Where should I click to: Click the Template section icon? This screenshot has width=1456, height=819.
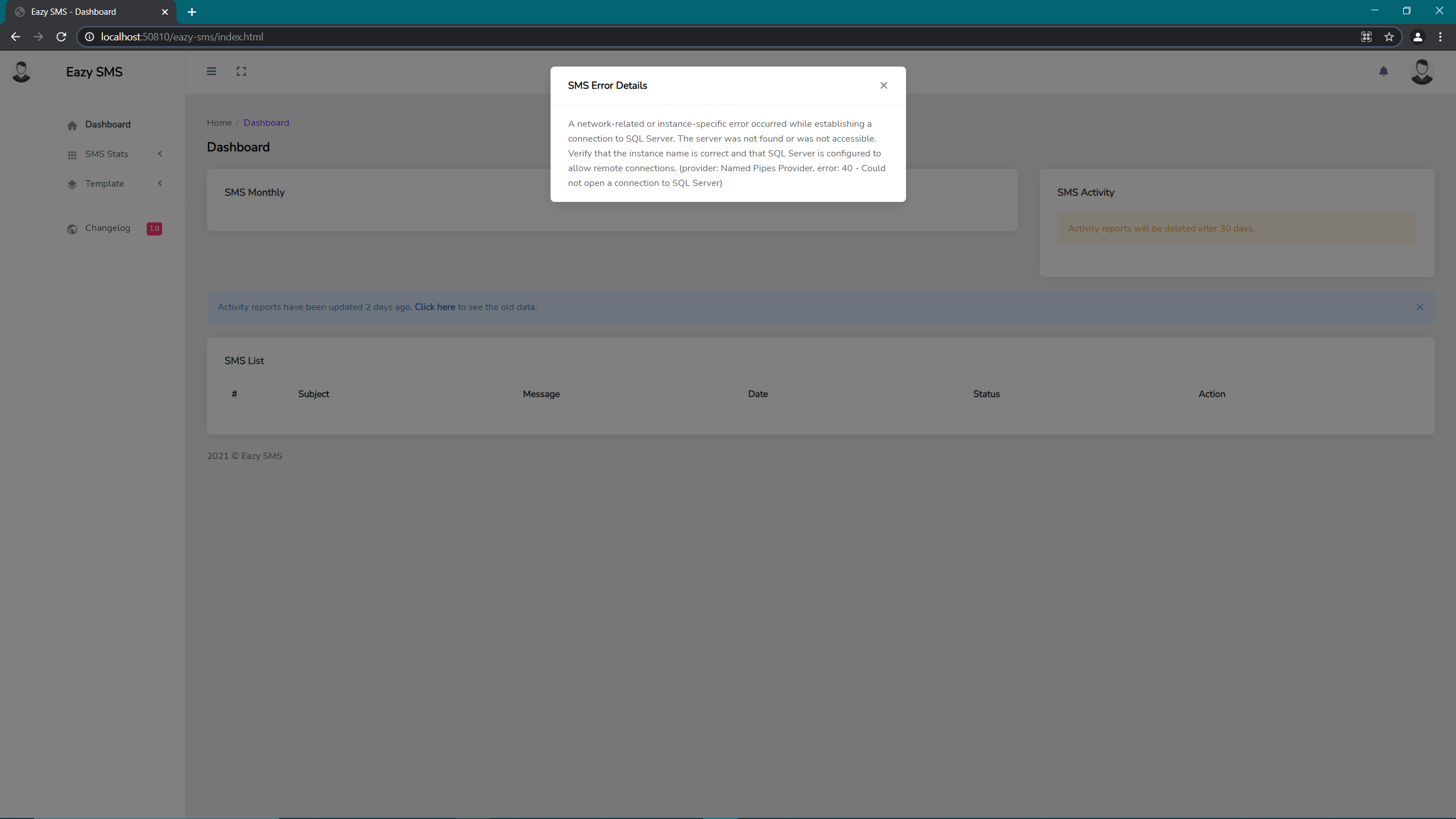[x=72, y=184]
